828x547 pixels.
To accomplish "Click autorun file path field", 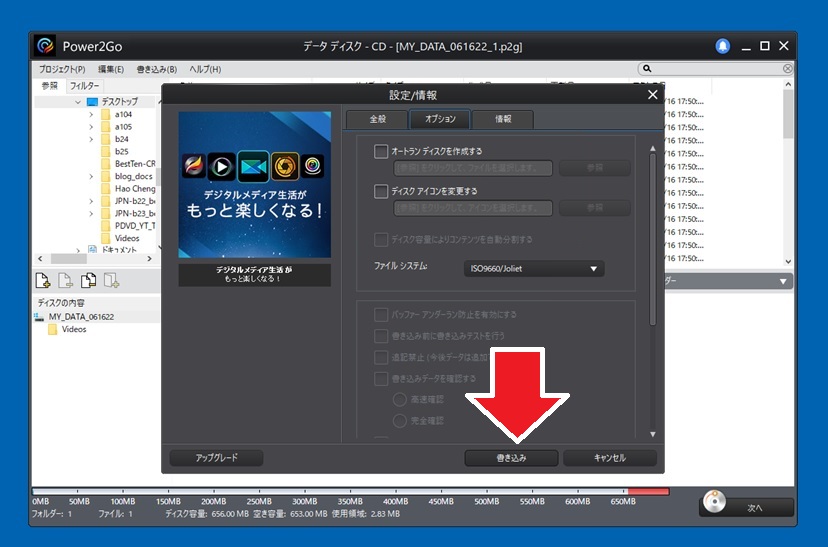I will 473,168.
